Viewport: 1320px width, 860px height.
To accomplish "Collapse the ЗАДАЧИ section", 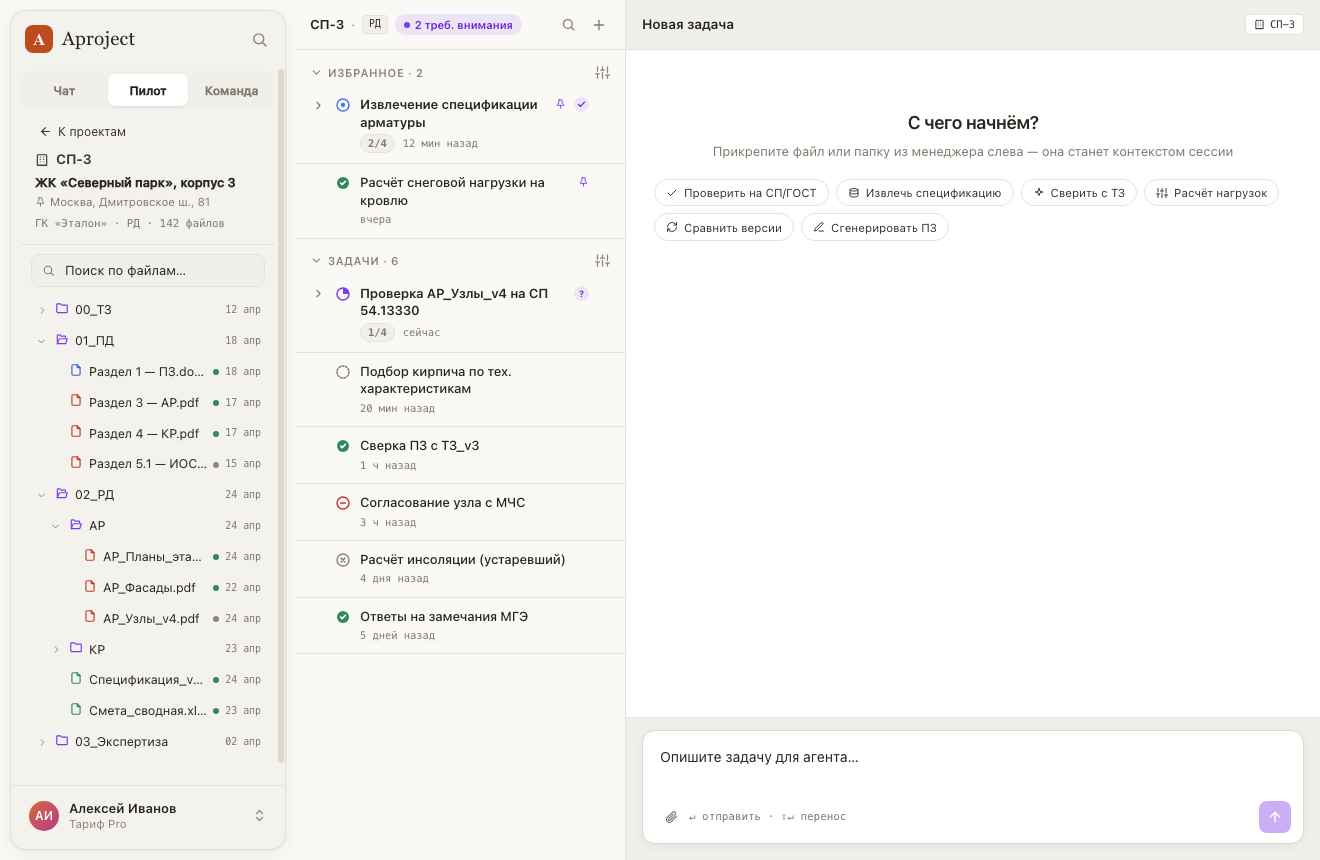I will click(x=316, y=261).
